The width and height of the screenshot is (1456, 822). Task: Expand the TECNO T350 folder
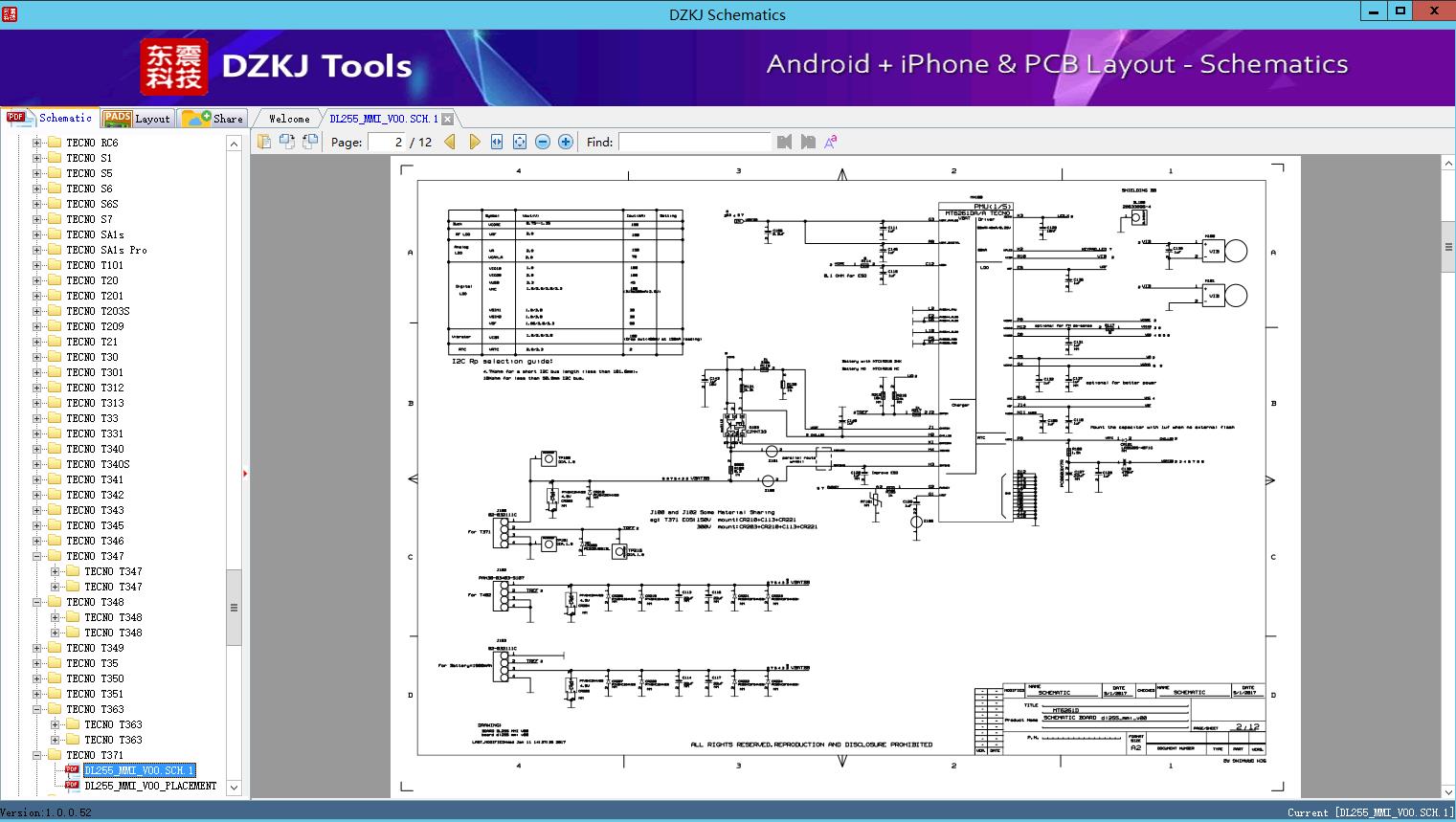click(x=37, y=678)
